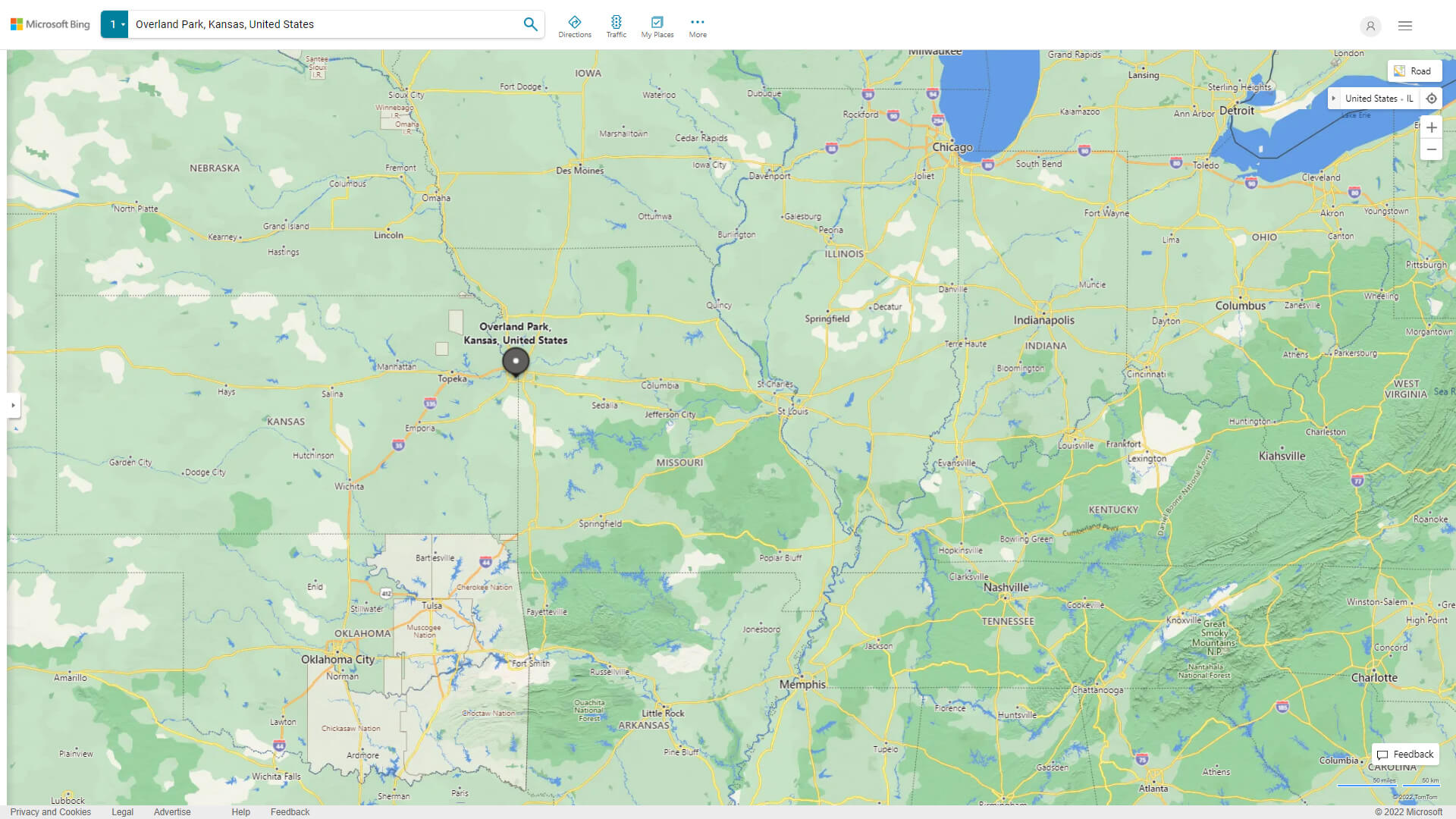Click the Legal link
Viewport: 1456px width, 819px height.
click(x=122, y=811)
